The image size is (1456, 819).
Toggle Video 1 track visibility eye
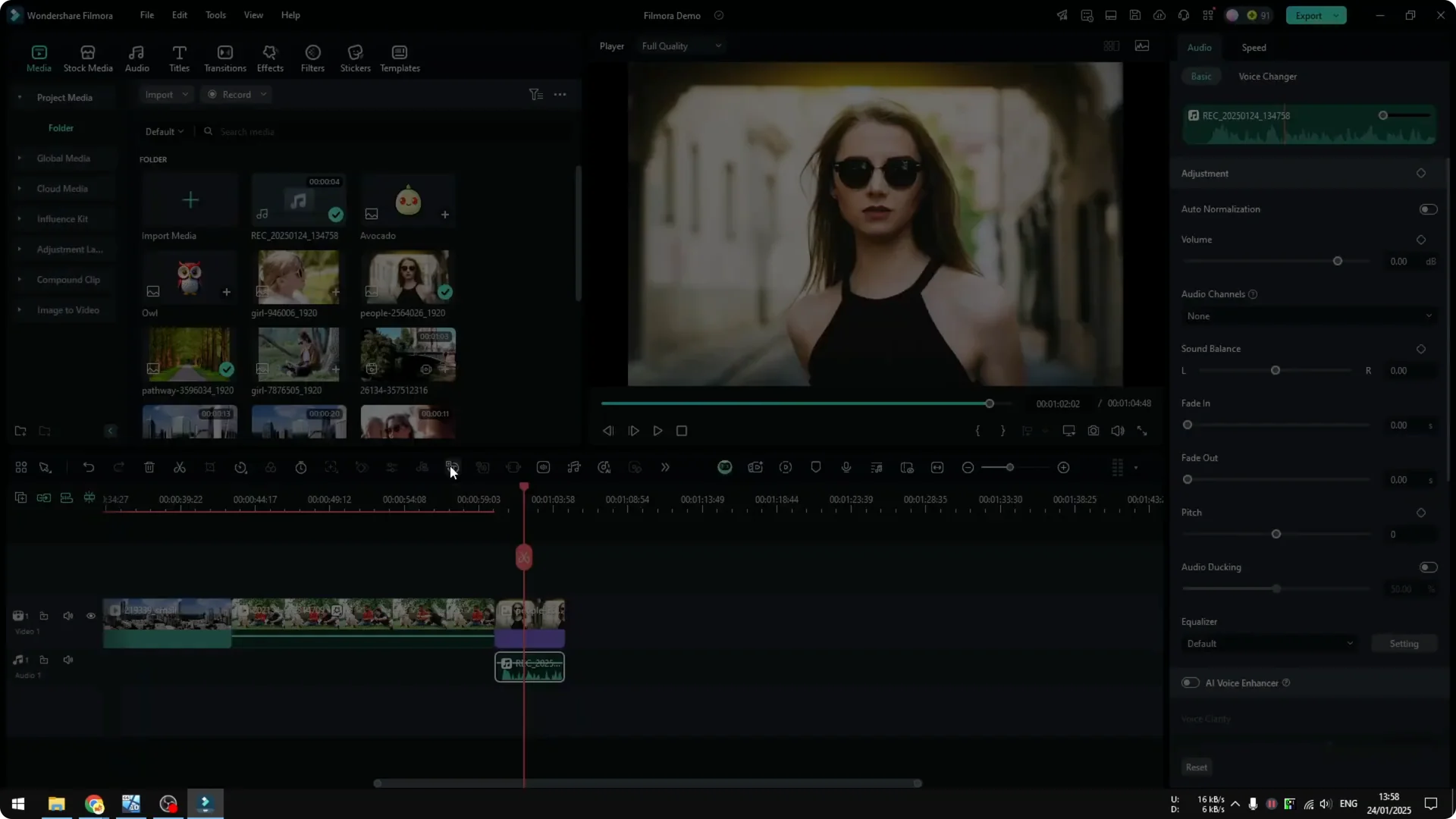click(91, 616)
